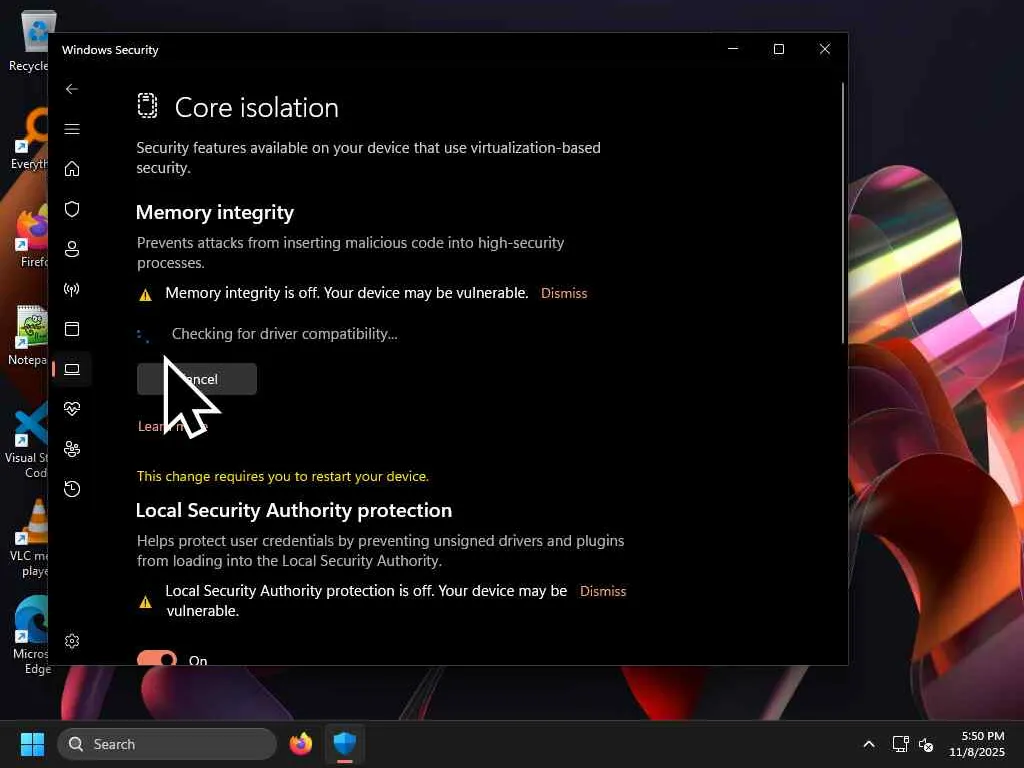The image size is (1024, 768).
Task: Click 'Local Security Authority protection' heading
Action: click(294, 510)
